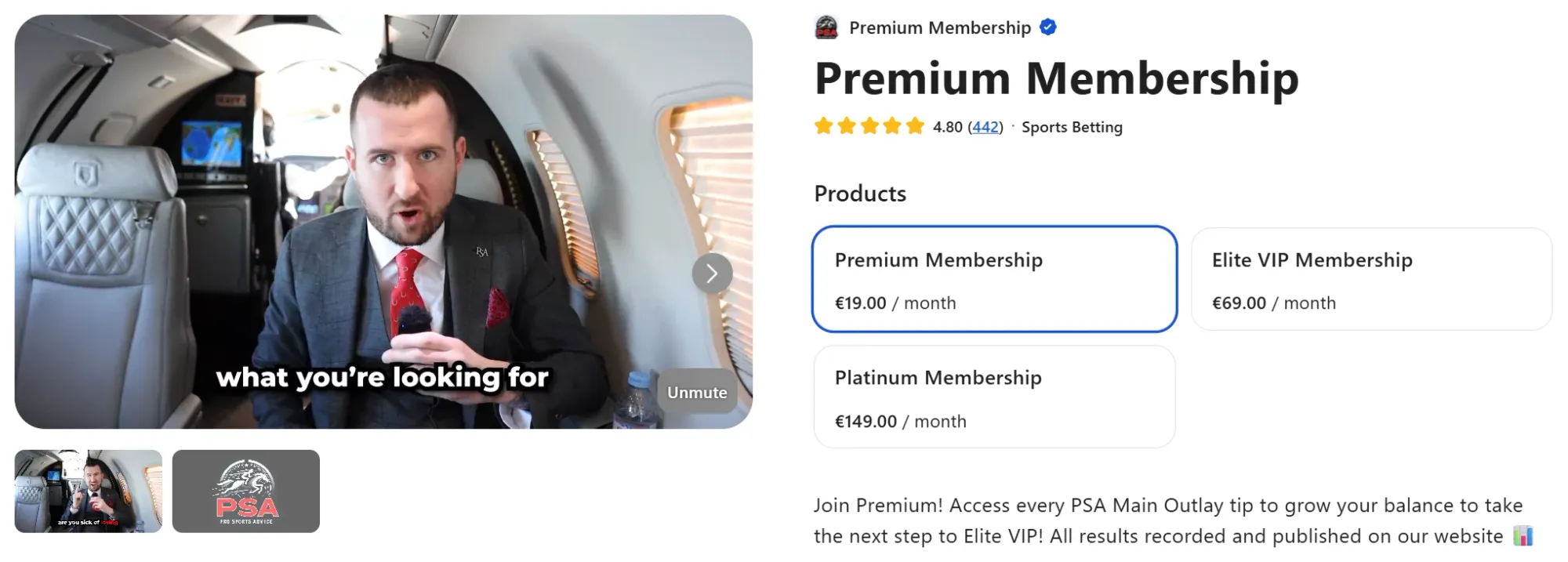The image size is (1568, 562).
Task: Click the PSA logo avatar beside seller name
Action: (x=826, y=27)
